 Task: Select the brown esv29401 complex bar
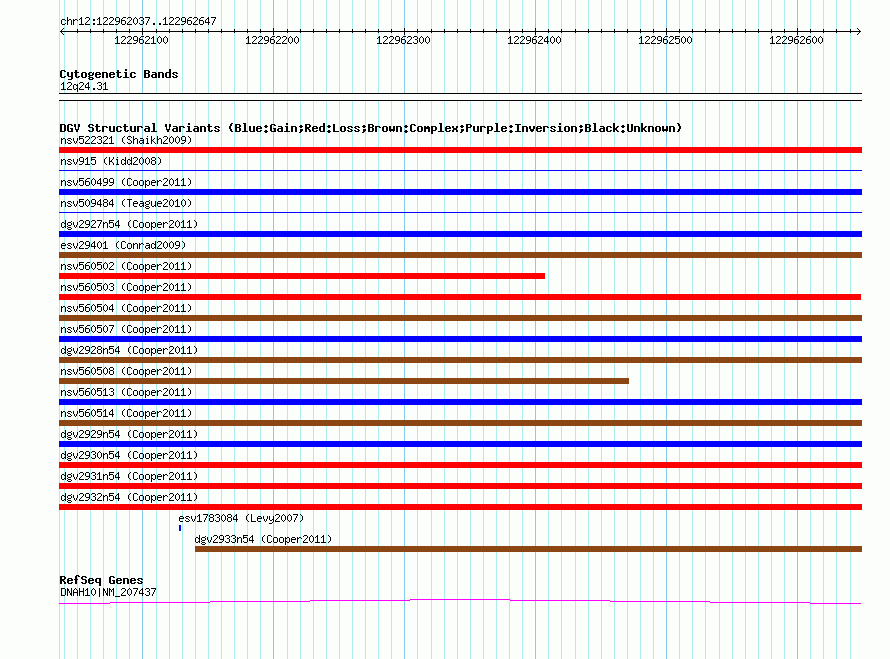[x=460, y=255]
